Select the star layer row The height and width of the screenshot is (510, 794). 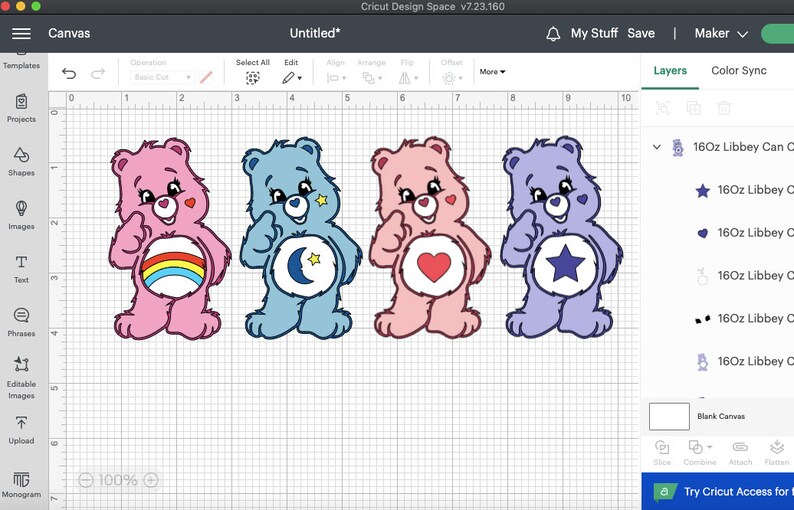click(718, 190)
